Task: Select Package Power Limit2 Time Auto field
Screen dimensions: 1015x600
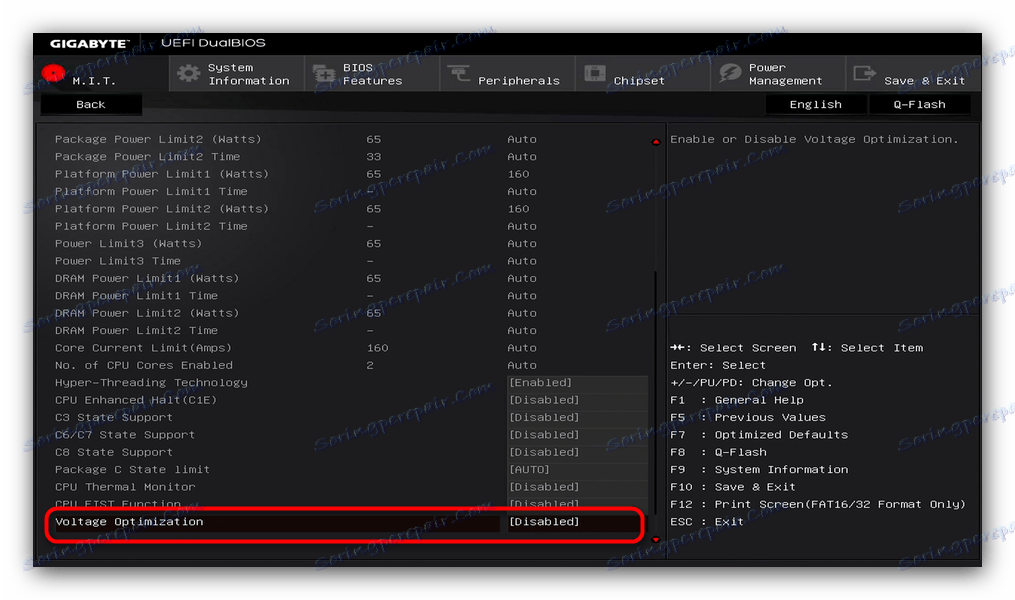Action: coord(522,157)
